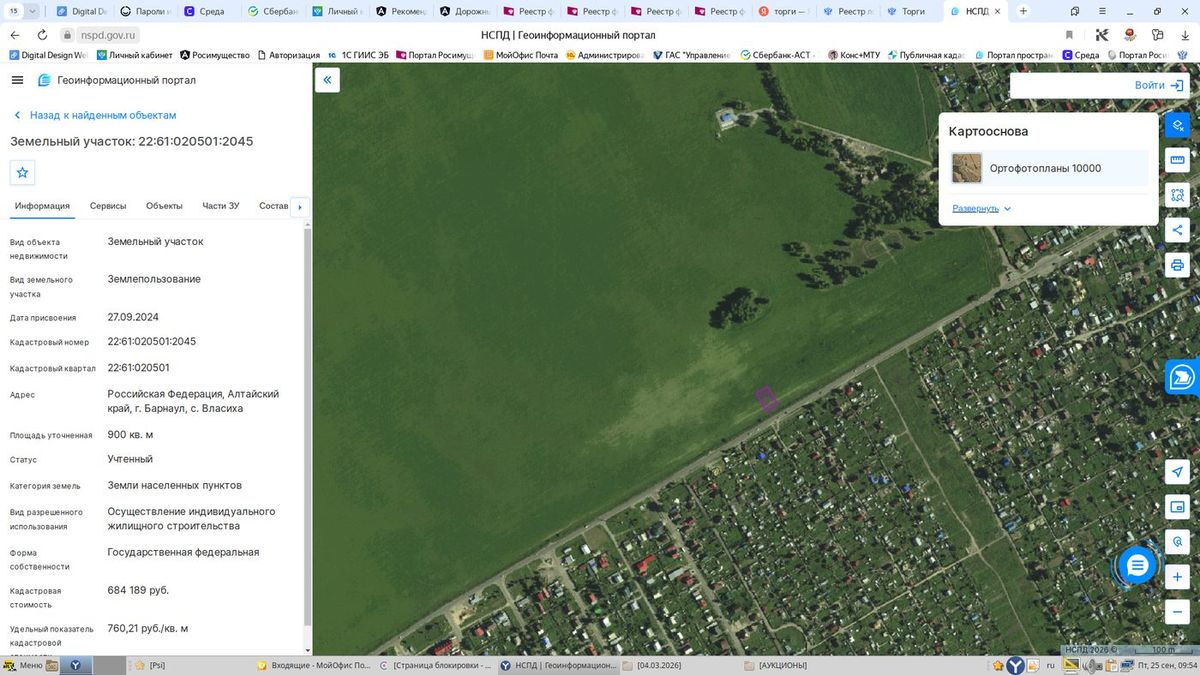This screenshot has height=675, width=1200.
Task: Share the current map view
Action: pyautogui.click(x=1177, y=230)
